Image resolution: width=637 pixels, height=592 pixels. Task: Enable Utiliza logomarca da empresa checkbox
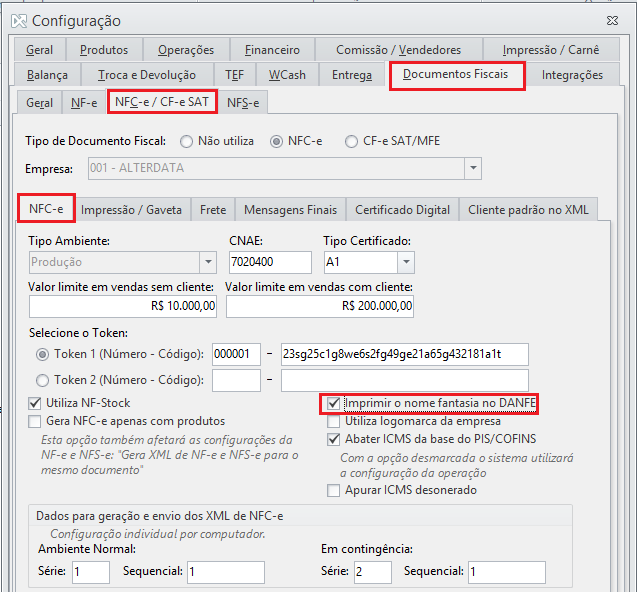334,421
